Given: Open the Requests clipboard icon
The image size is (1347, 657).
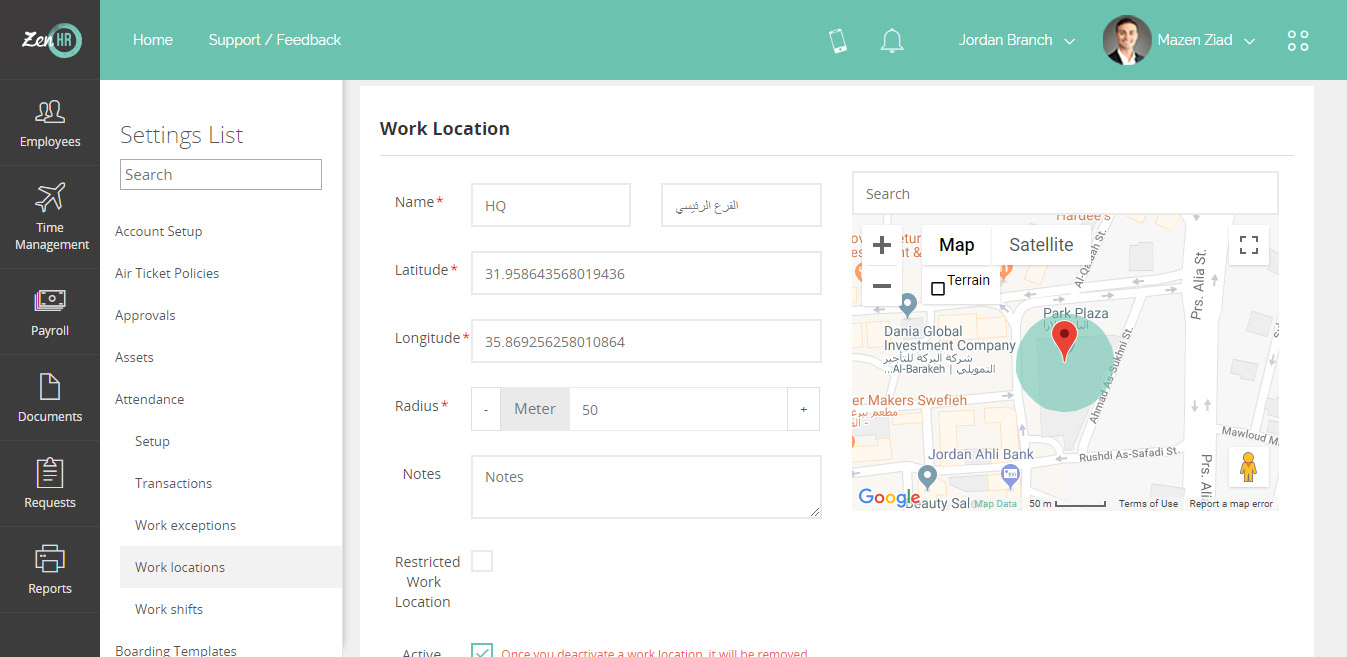Looking at the screenshot, I should (x=49, y=472).
